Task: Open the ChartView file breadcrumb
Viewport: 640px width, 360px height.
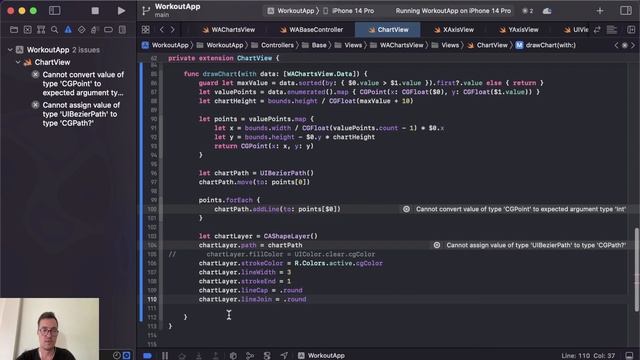Action: pyautogui.click(x=487, y=45)
